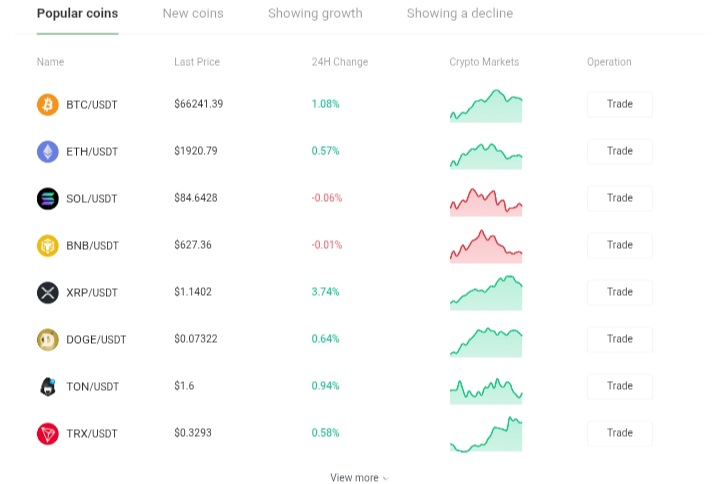Open the Showing growth tab
Viewport: 720px width, 484px height.
[315, 13]
